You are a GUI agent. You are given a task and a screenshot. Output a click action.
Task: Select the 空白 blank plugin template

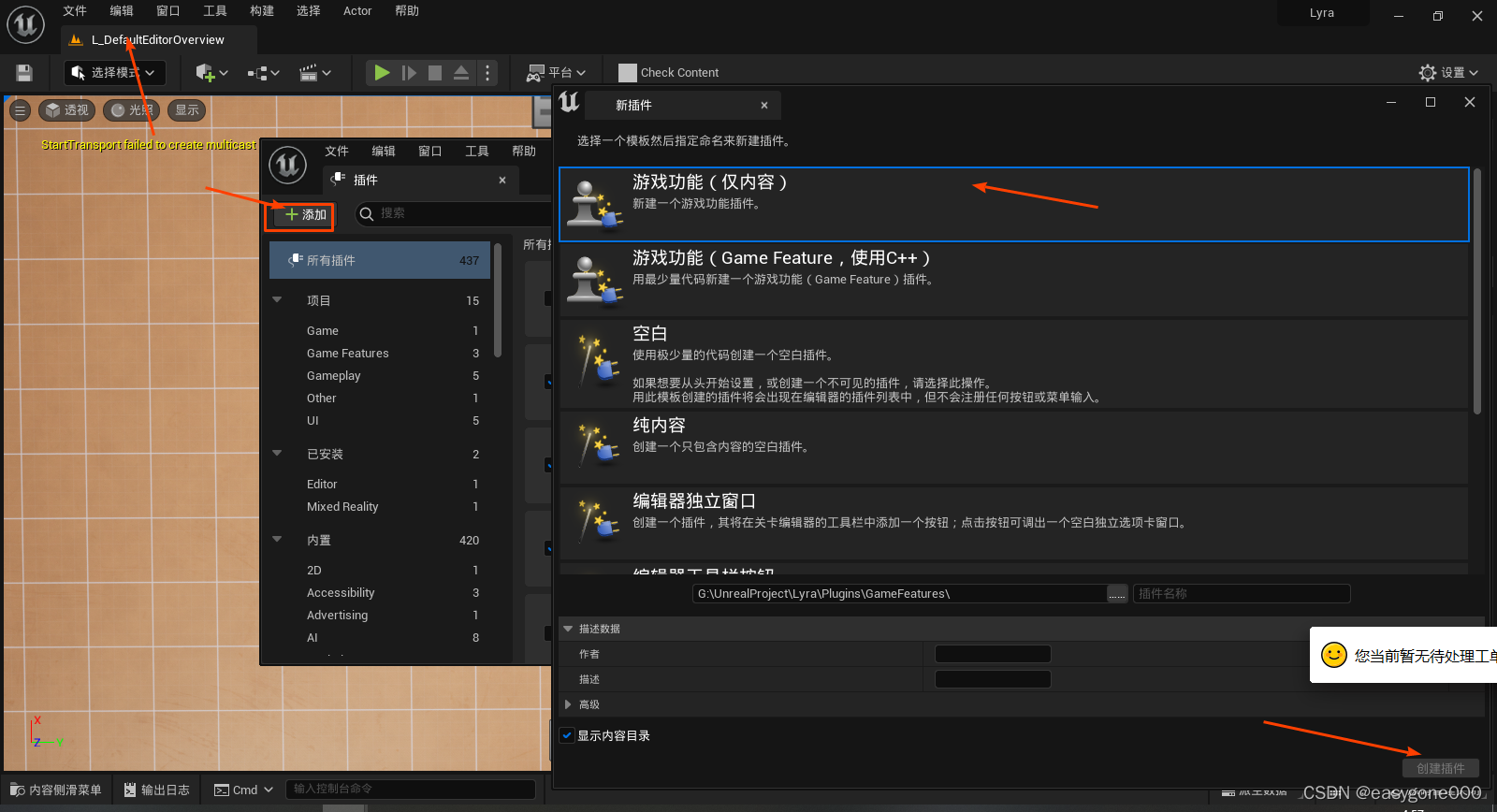pyautogui.click(x=1014, y=364)
